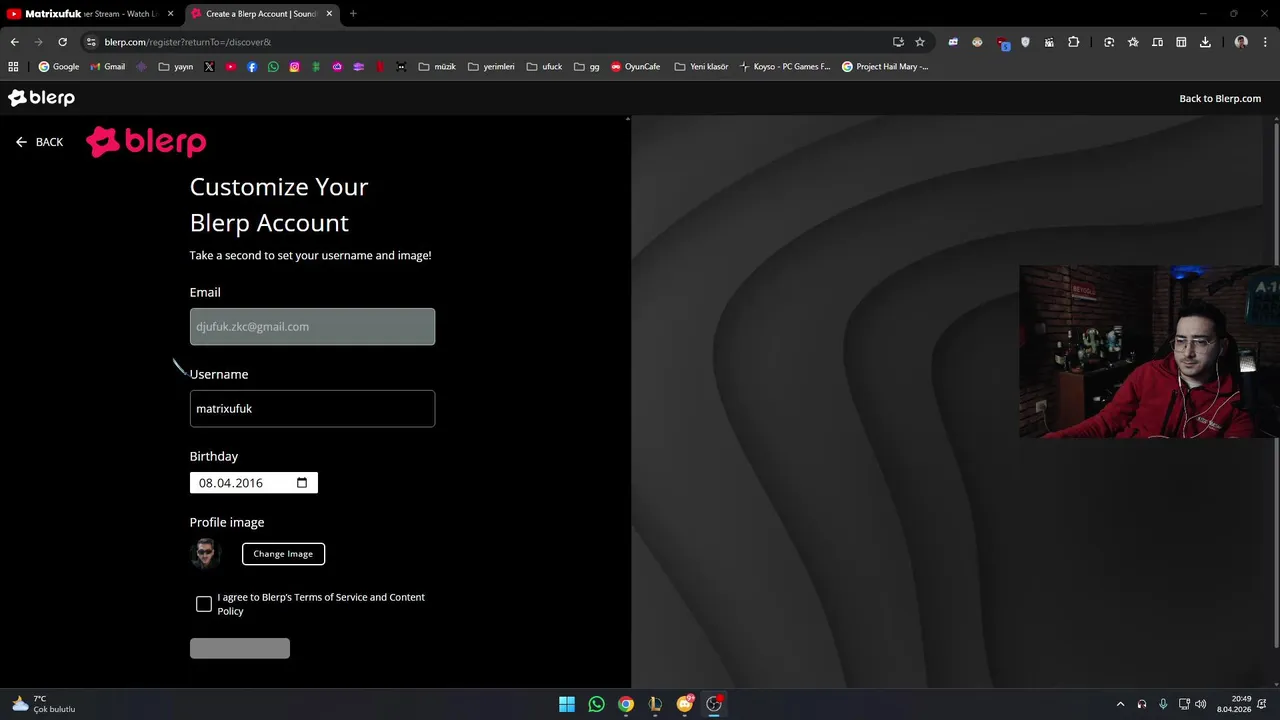The width and height of the screenshot is (1280, 720).
Task: Bookmark this page with the star icon
Action: coord(920,42)
